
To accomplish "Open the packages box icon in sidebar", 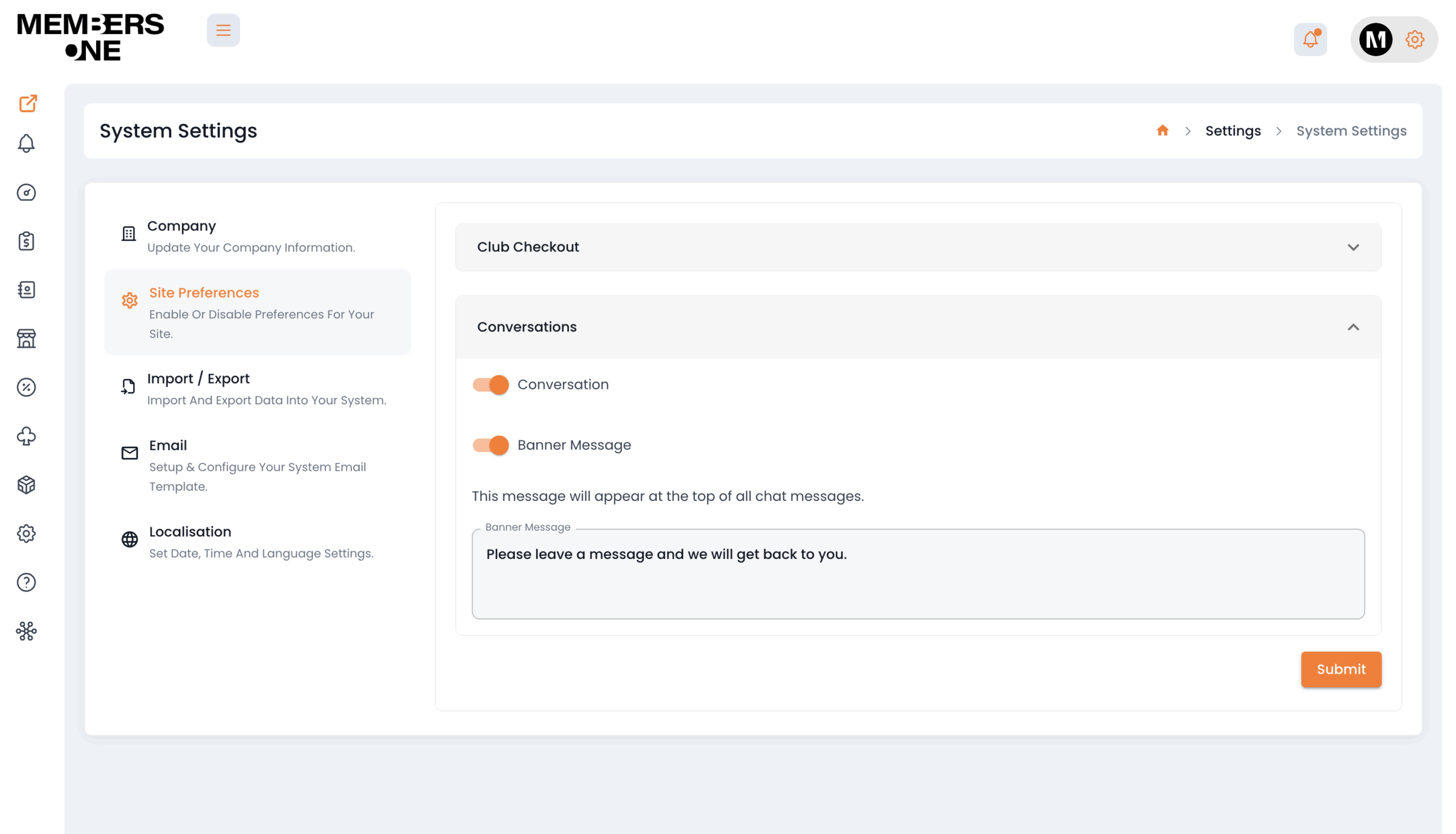I will tap(26, 484).
